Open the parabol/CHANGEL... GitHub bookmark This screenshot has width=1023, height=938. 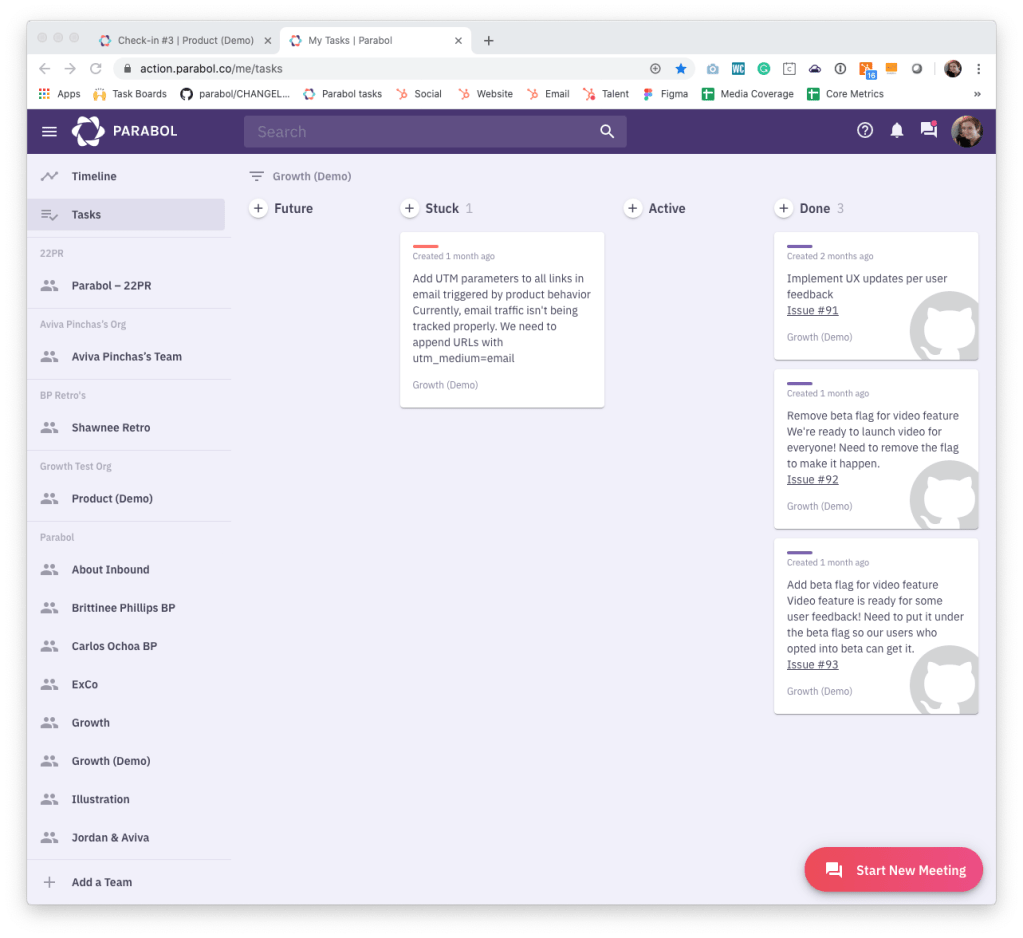(x=235, y=94)
